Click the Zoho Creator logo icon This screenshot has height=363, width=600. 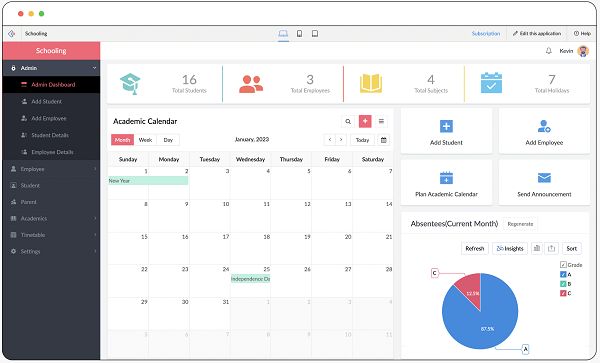[x=11, y=34]
